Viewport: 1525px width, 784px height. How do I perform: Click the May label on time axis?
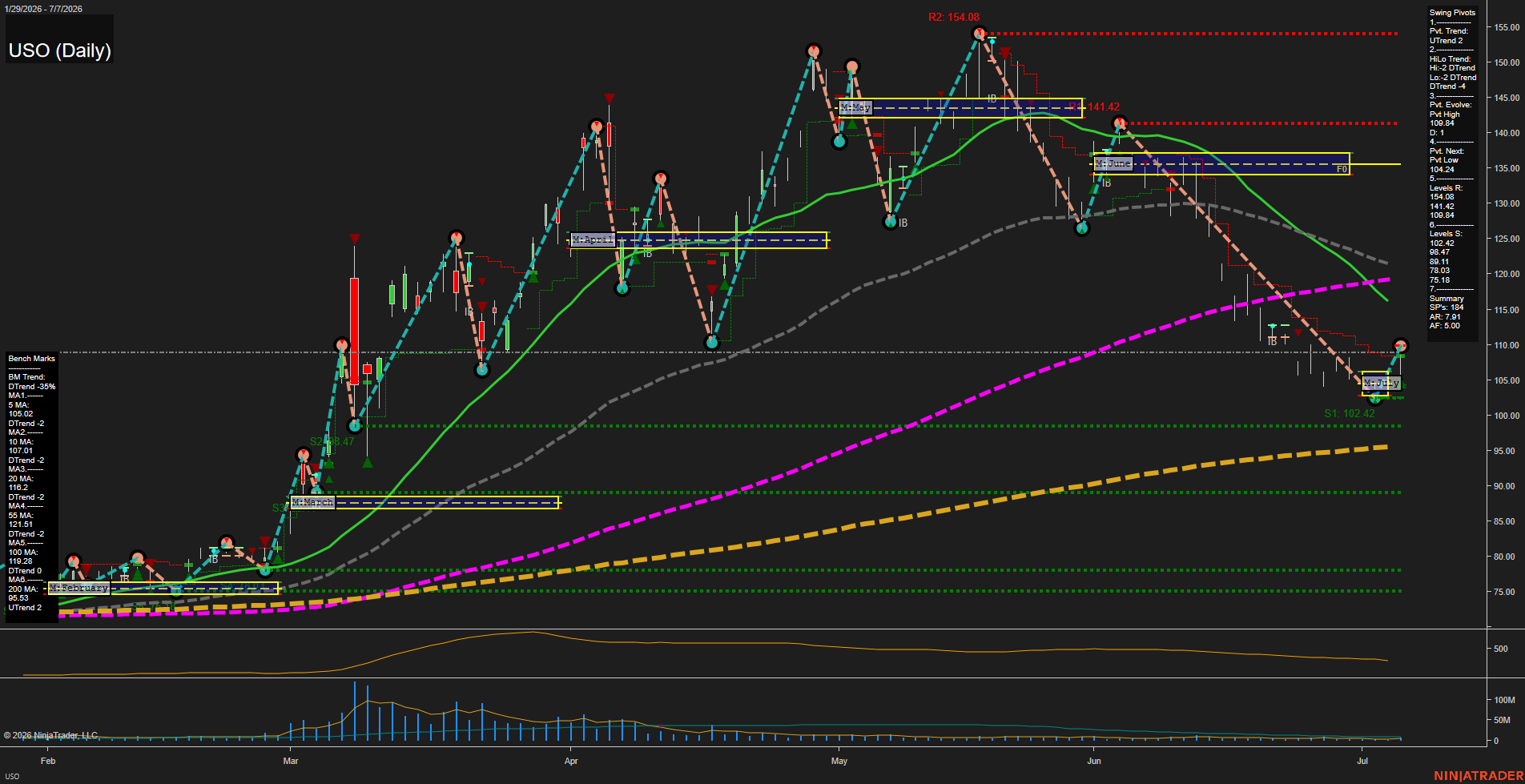(x=839, y=761)
